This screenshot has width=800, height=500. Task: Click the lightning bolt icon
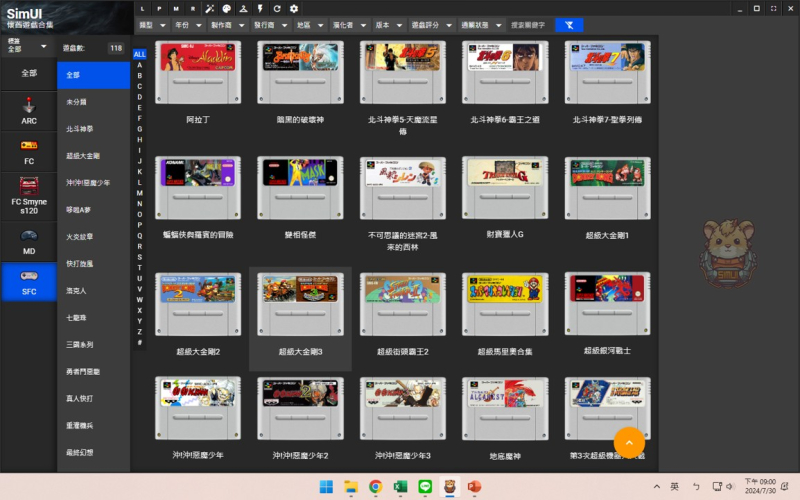click(260, 9)
